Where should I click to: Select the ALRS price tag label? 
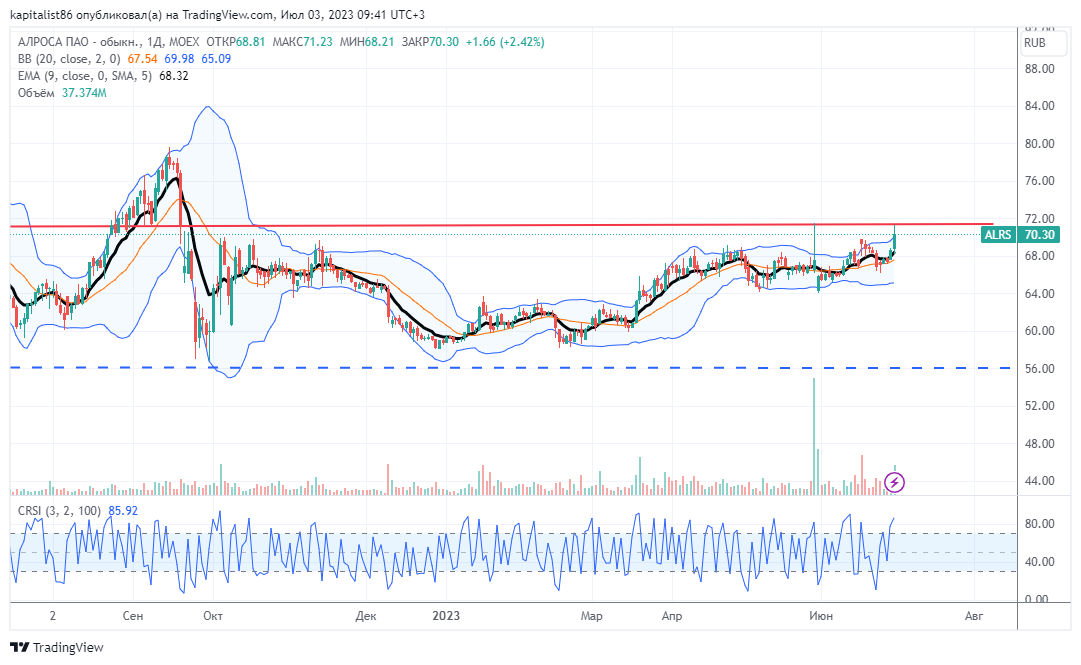(998, 235)
